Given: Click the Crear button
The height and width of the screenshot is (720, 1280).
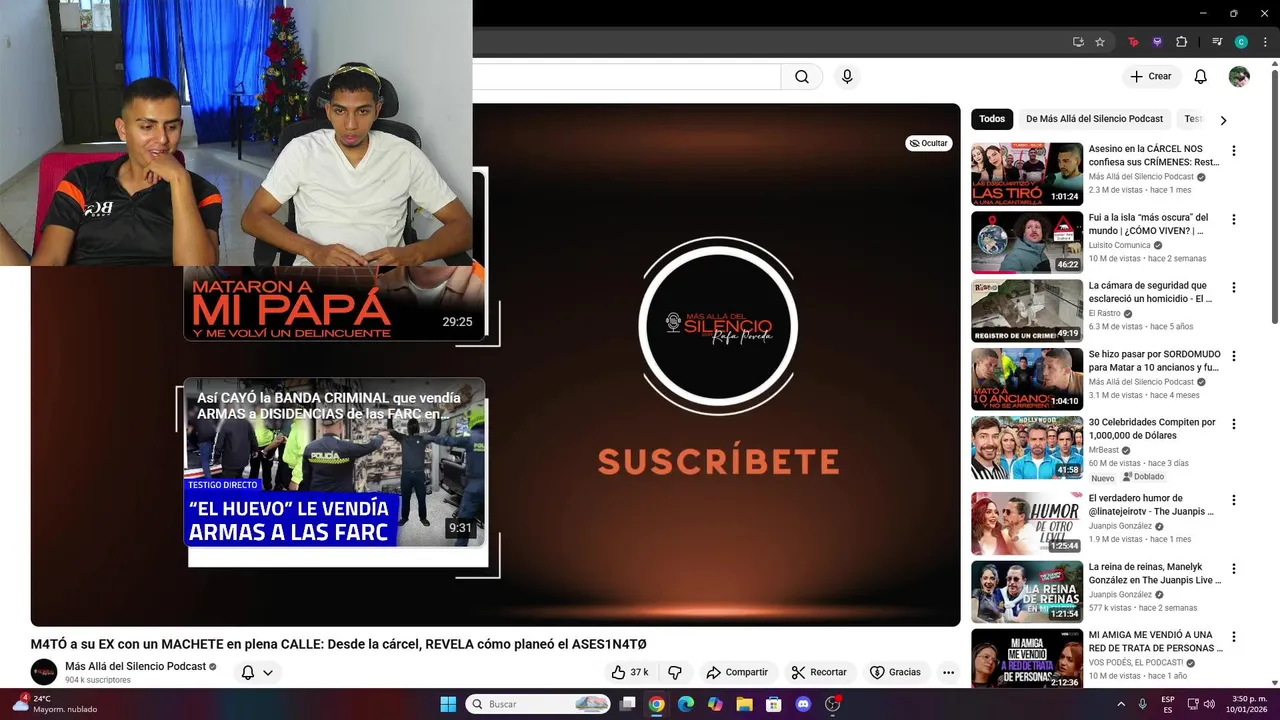Looking at the screenshot, I should click(1151, 77).
